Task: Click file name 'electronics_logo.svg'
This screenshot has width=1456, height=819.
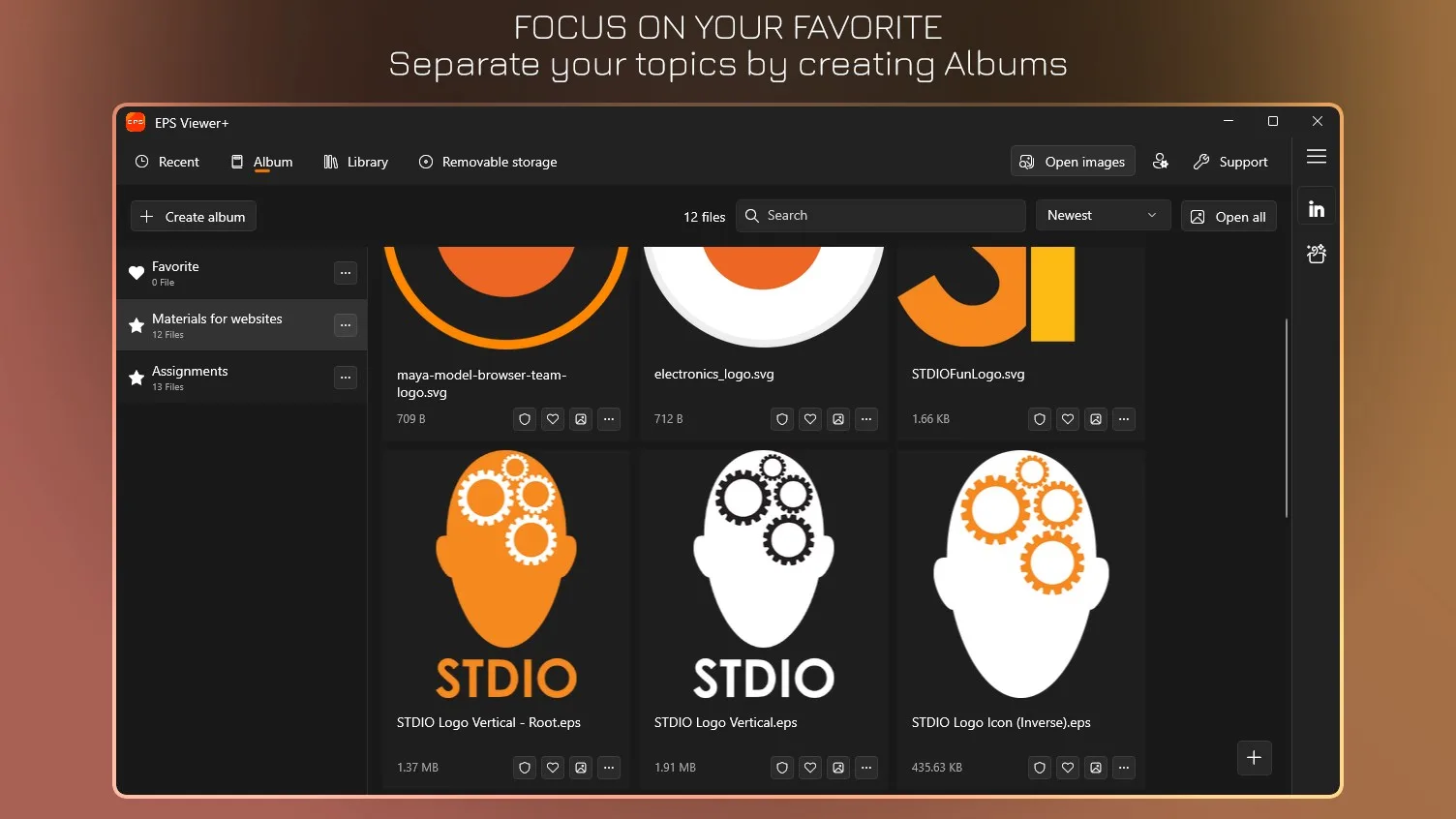Action: point(714,374)
